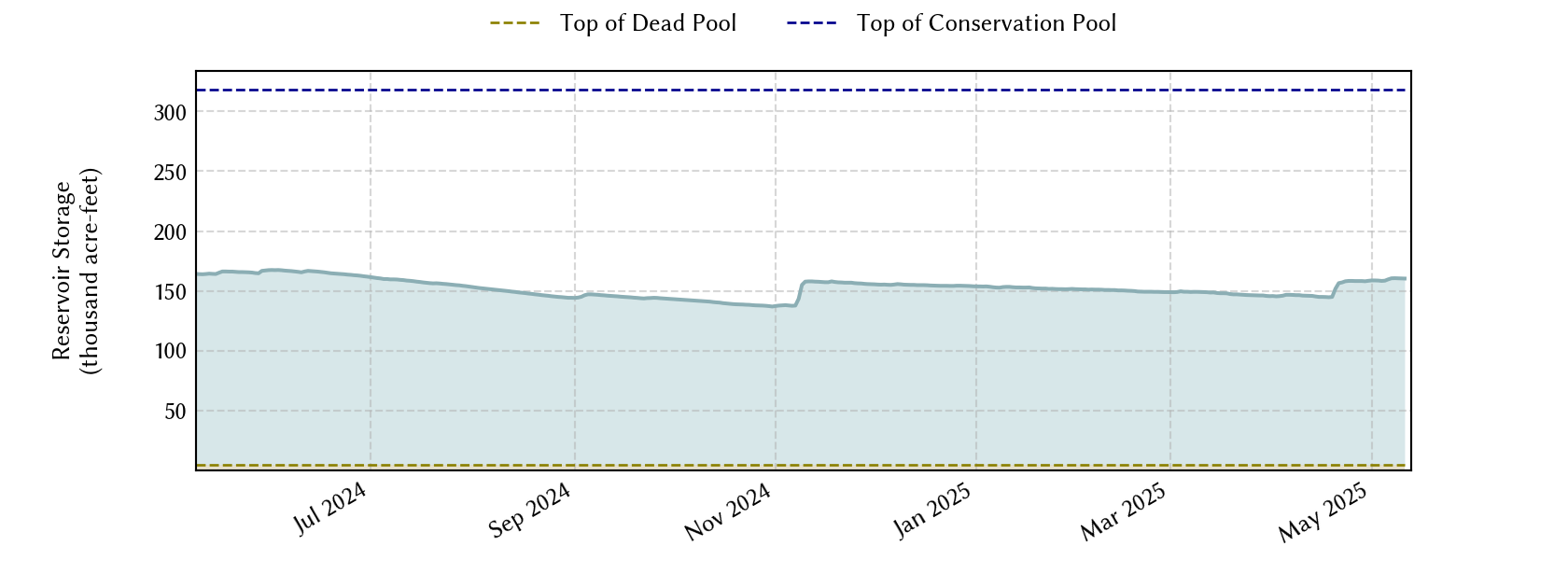The height and width of the screenshot is (588, 1568).
Task: Click the 'Jan 2025' x-axis label
Action: click(x=933, y=511)
